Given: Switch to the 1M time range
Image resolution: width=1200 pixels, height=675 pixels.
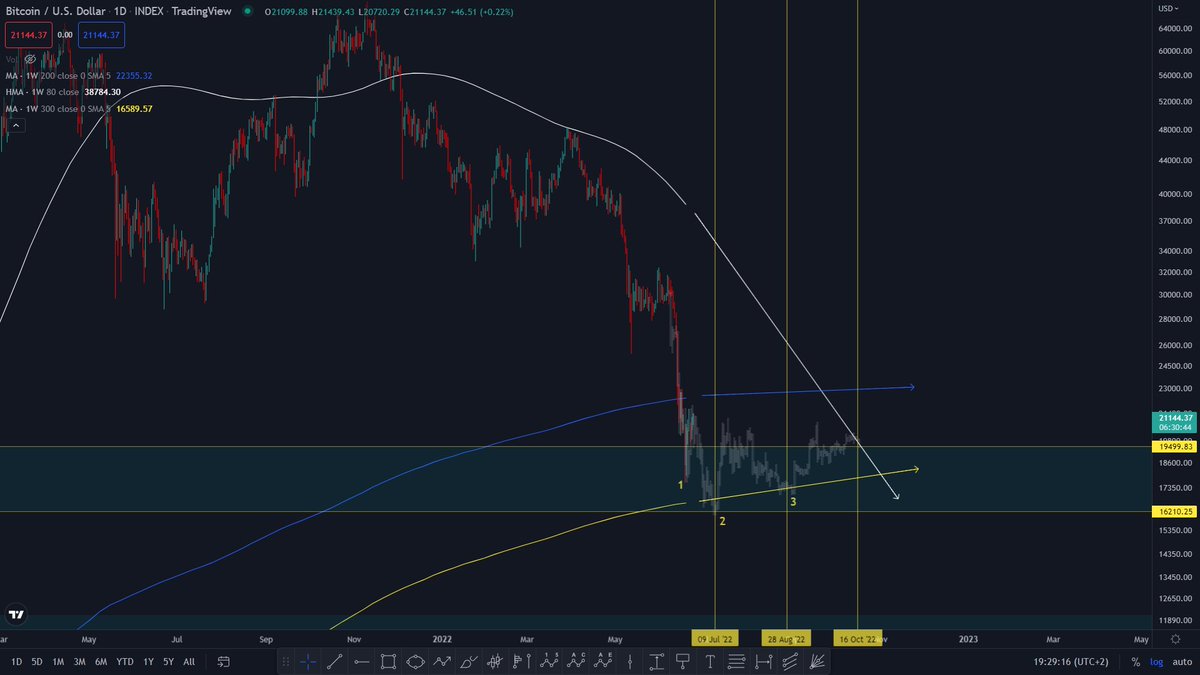Looking at the screenshot, I should click(58, 661).
